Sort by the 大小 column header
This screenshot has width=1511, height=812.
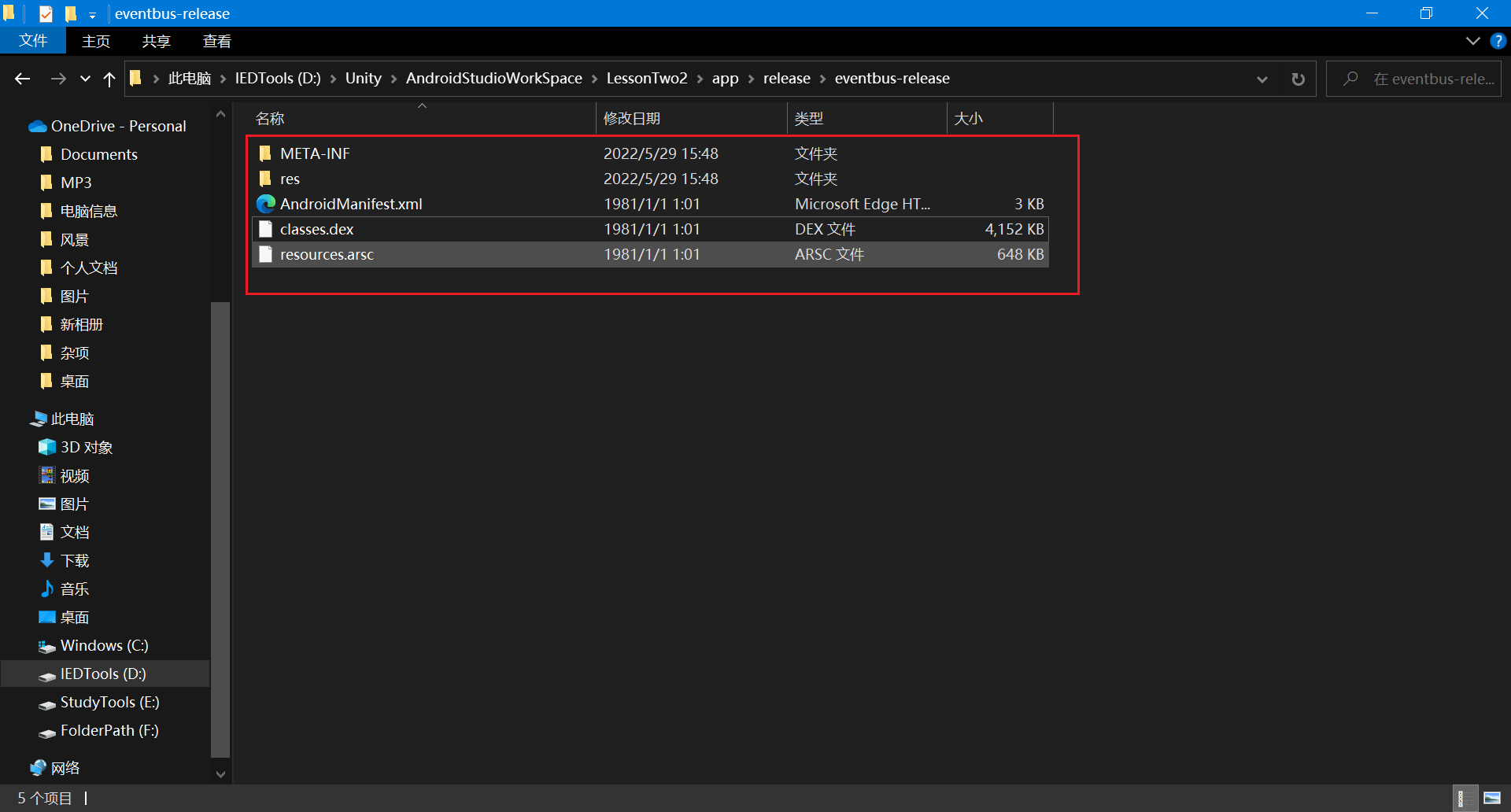[x=999, y=118]
